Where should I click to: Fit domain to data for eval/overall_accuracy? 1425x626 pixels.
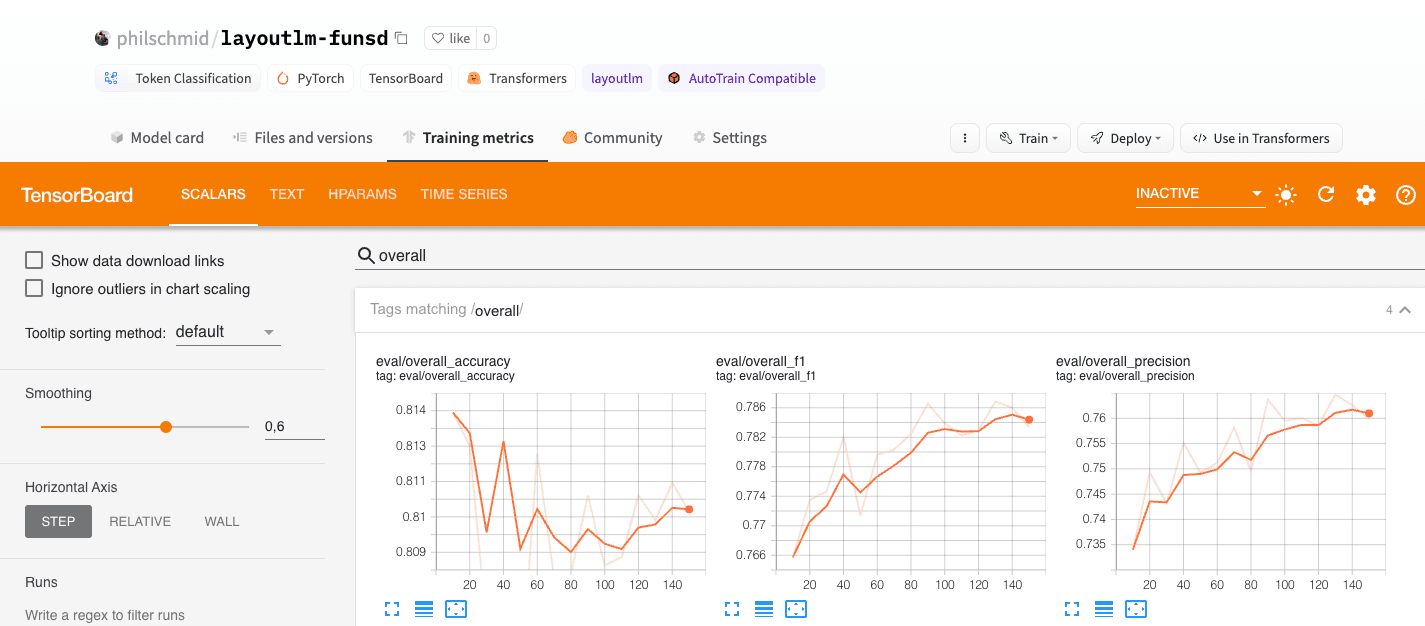click(456, 608)
